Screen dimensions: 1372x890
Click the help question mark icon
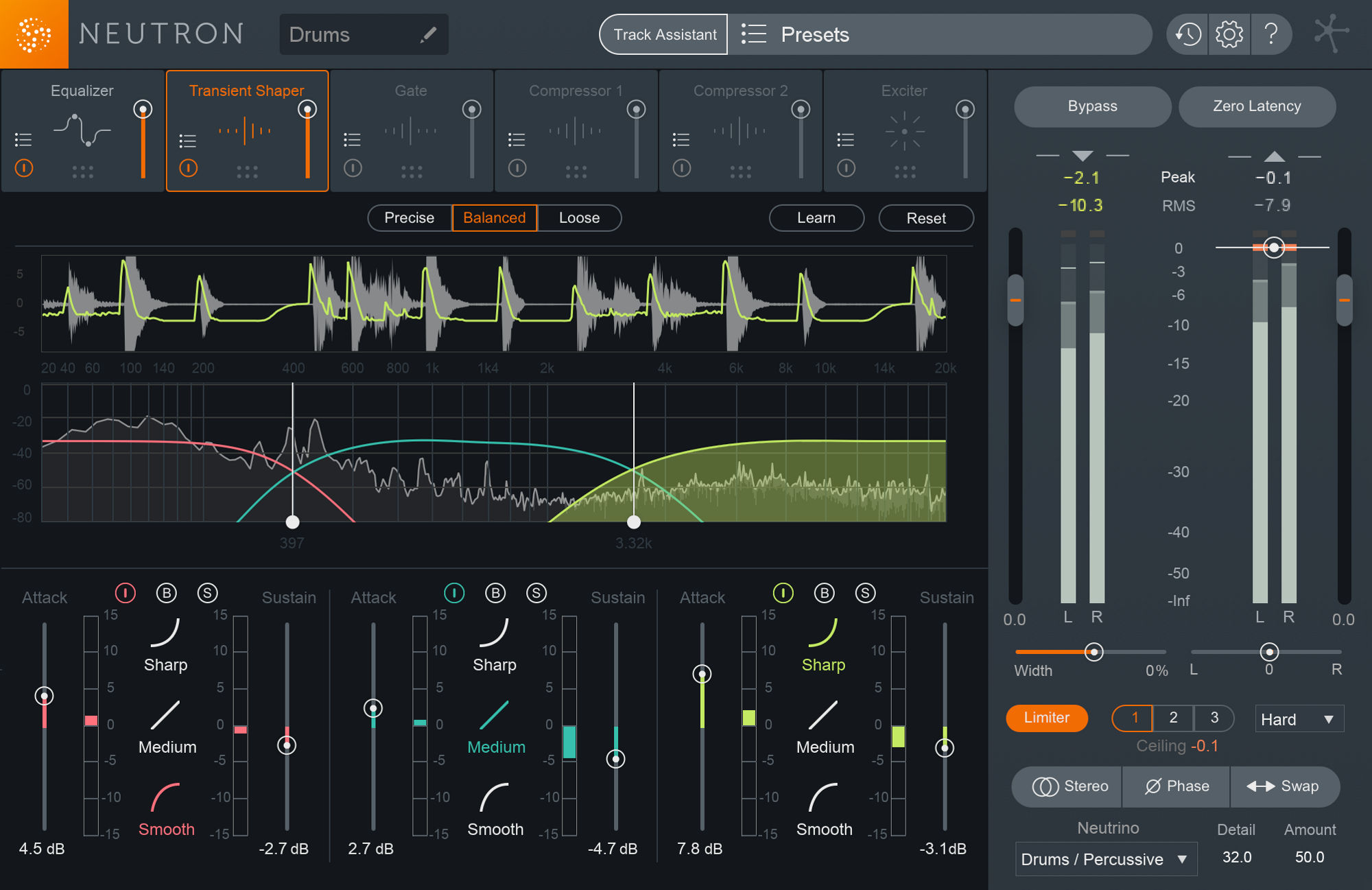[1273, 34]
